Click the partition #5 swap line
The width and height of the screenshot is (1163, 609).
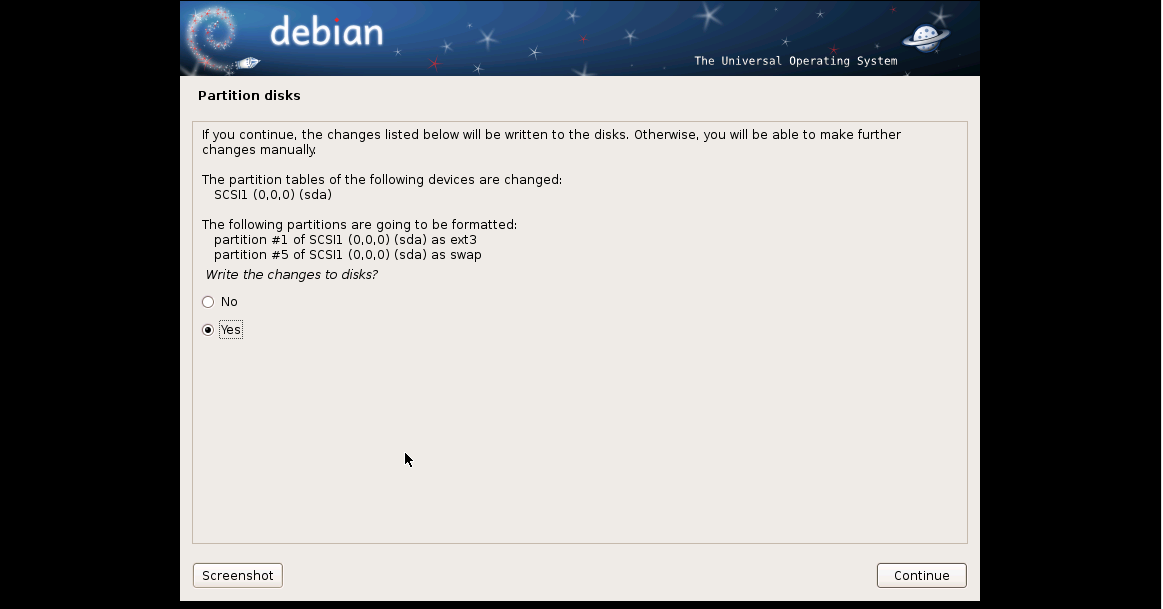click(x=348, y=254)
